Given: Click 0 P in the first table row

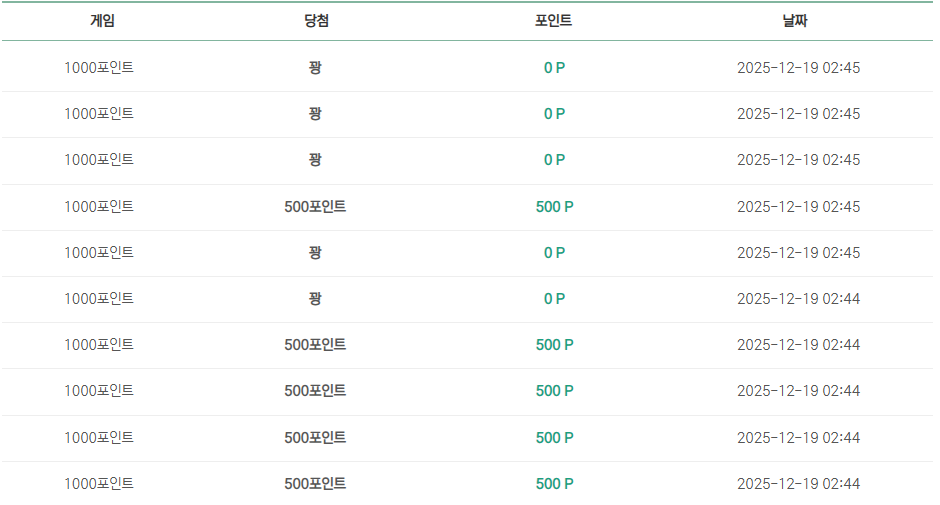Looking at the screenshot, I should tap(555, 68).
